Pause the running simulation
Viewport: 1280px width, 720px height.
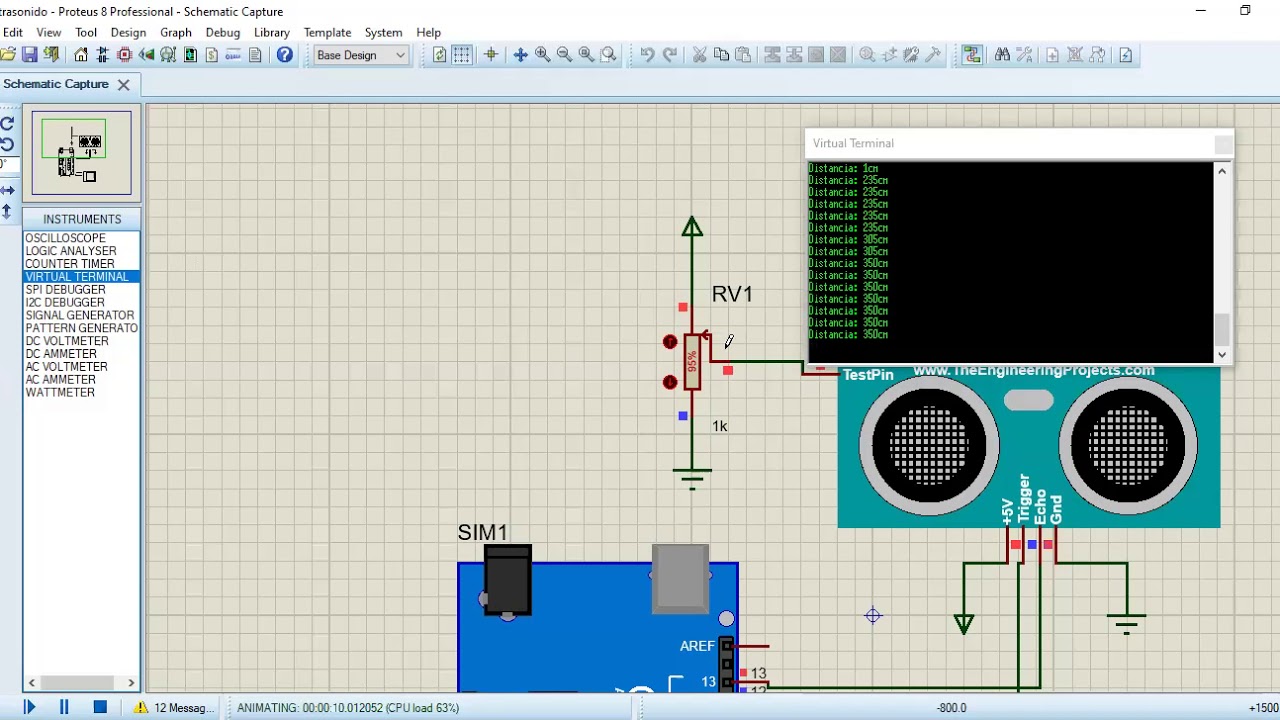coord(64,707)
